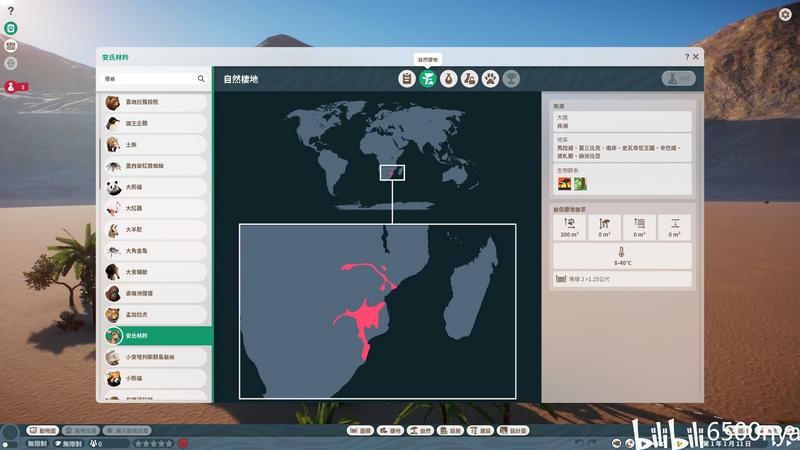Image resolution: width=800 pixels, height=450 pixels.
Task: Select the orangutan entry in list
Action: point(156,293)
